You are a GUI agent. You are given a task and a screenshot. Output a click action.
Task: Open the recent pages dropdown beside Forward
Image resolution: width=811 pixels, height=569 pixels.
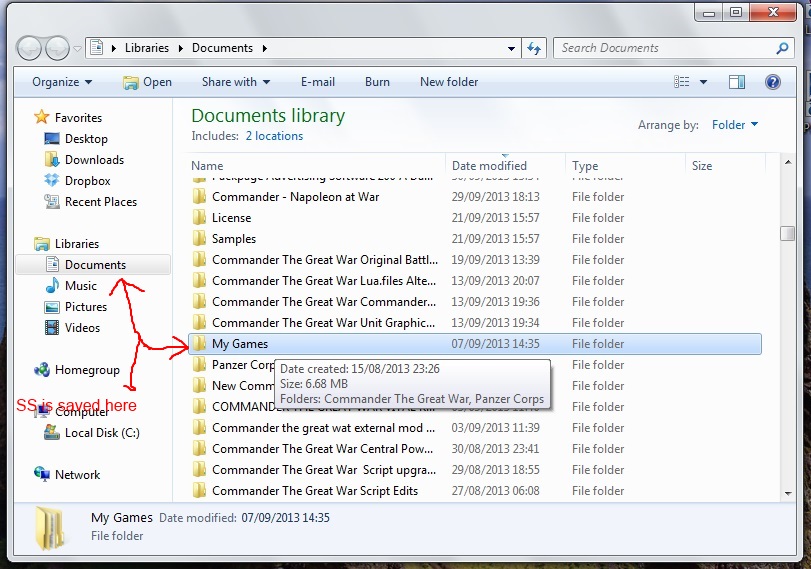(77, 49)
